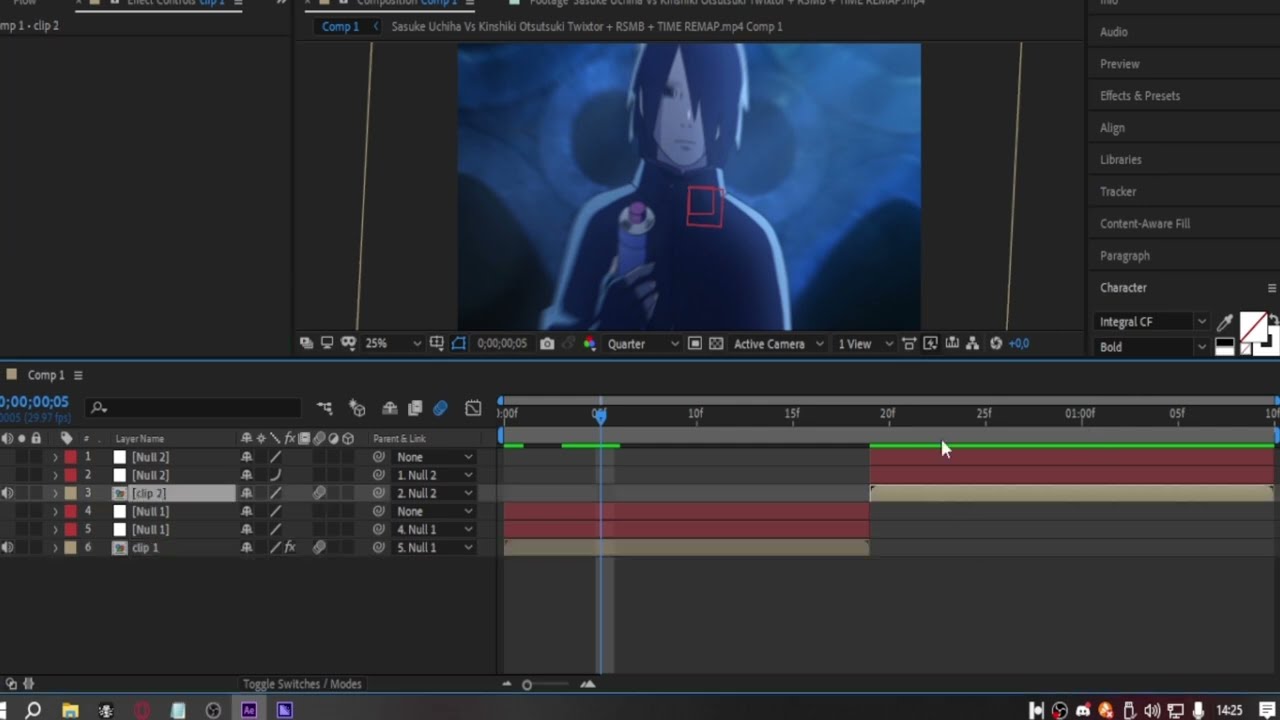The image size is (1280, 720).
Task: Click the current time indicator in the timeline
Action: click(x=599, y=414)
